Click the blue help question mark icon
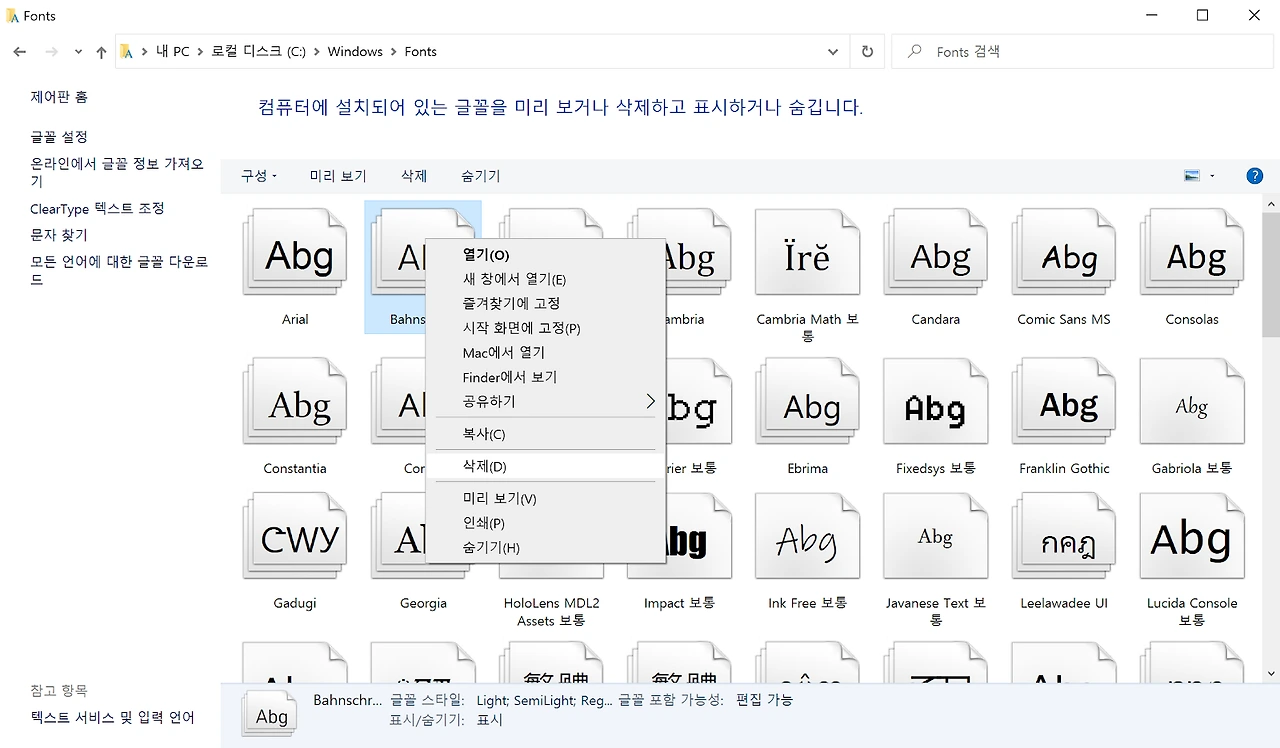Screen dimensions: 1280x748 click(1255, 176)
